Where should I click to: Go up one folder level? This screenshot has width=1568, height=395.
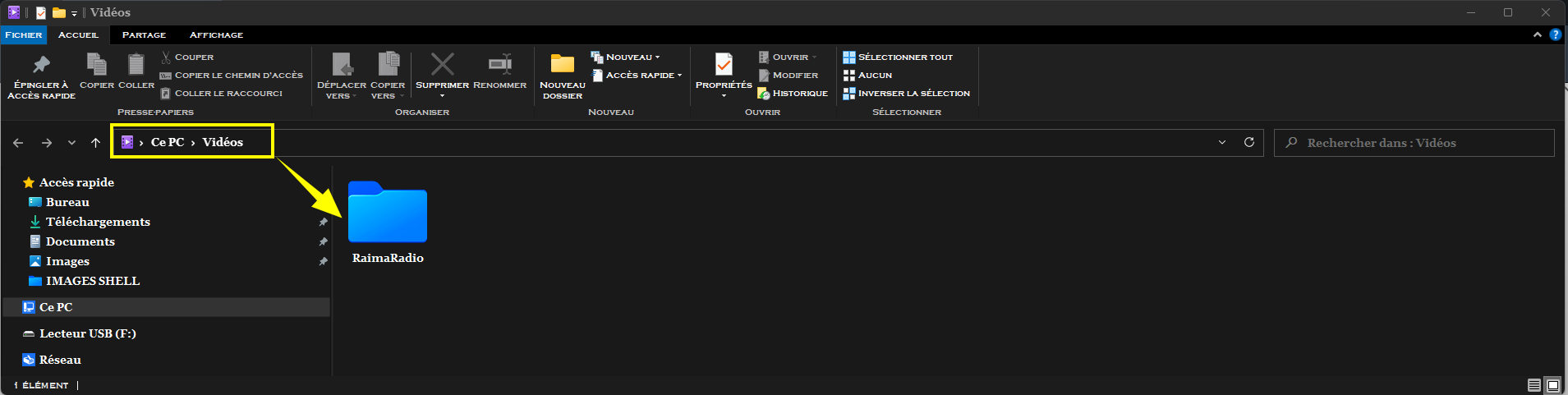coord(95,143)
